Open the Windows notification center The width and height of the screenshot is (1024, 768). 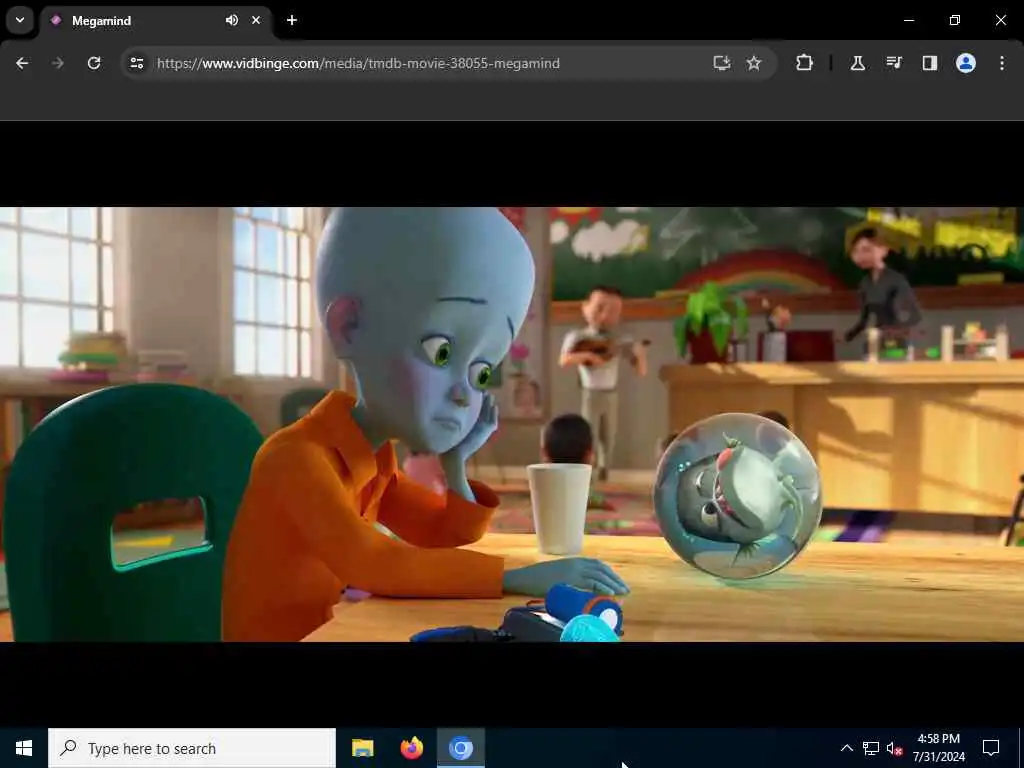point(991,748)
